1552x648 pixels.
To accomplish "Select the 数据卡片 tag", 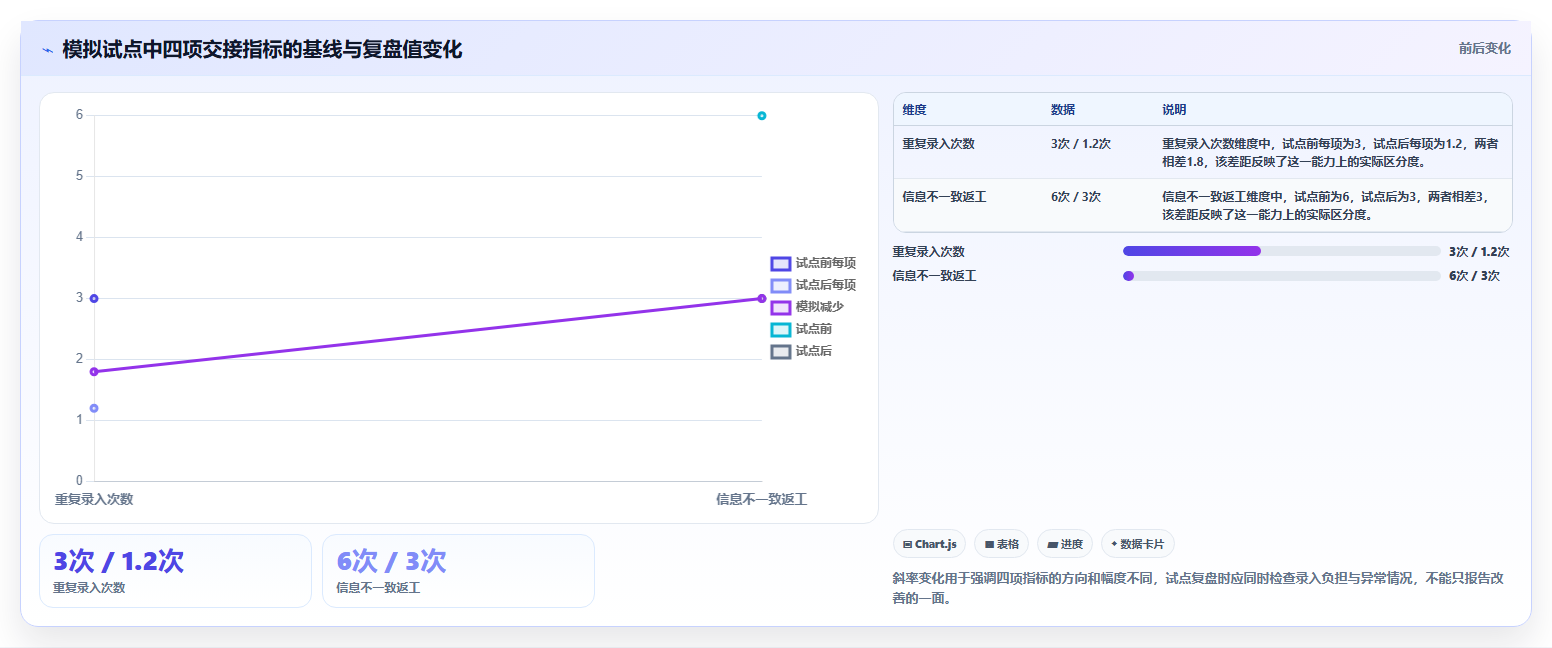I will coord(1137,544).
